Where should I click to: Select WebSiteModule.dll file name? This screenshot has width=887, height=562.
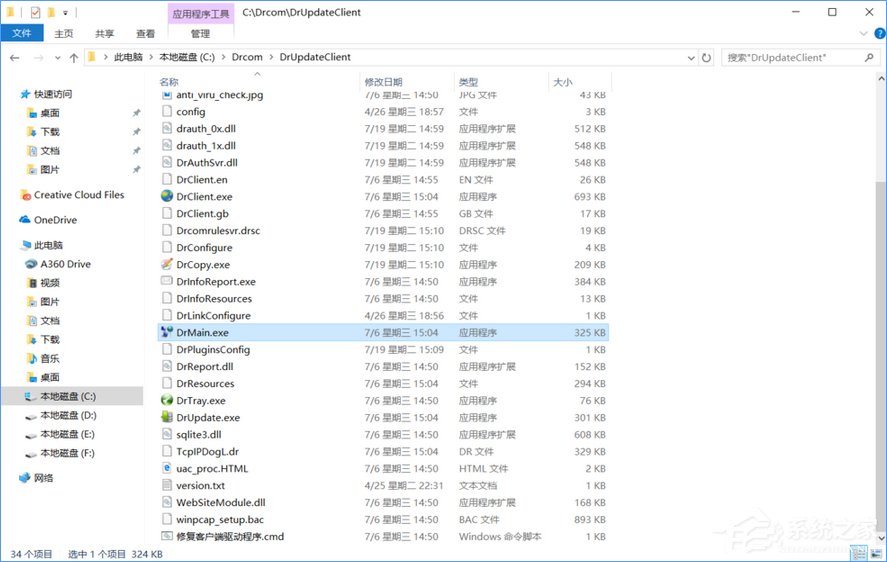(221, 502)
